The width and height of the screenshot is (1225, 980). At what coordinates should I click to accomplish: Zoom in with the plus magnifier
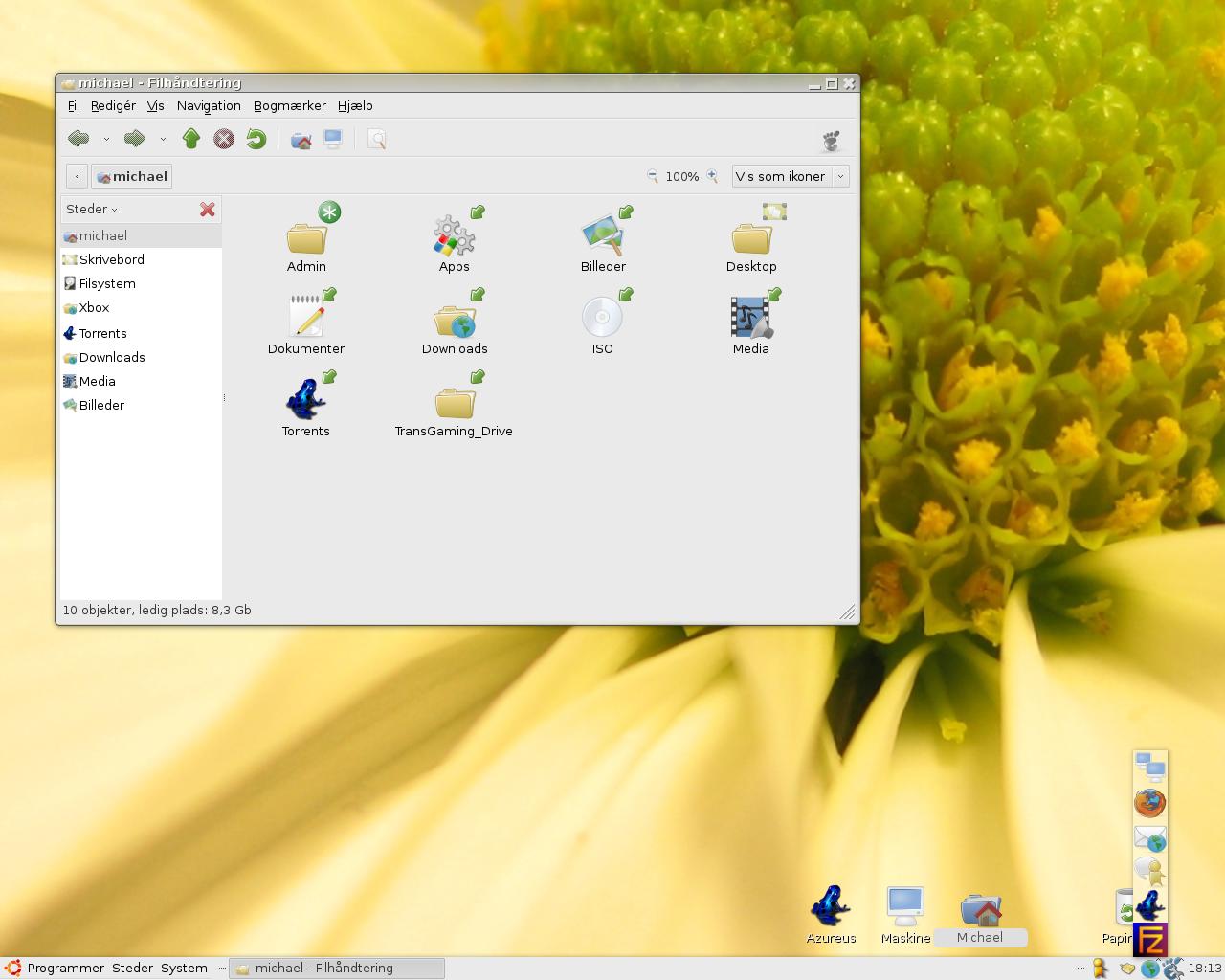point(712,176)
